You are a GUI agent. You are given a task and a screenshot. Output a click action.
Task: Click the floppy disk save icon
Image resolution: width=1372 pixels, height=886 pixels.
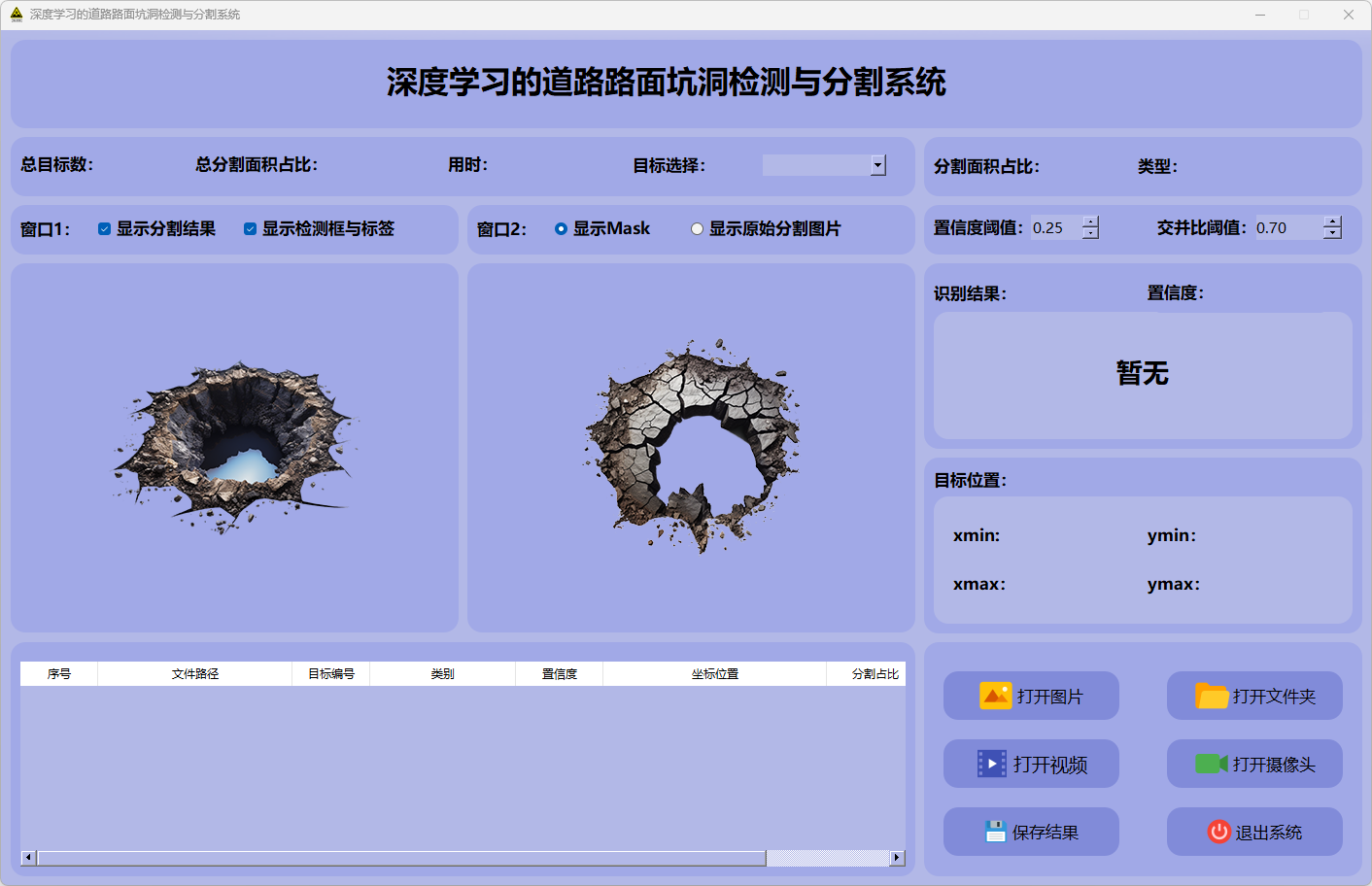point(995,832)
